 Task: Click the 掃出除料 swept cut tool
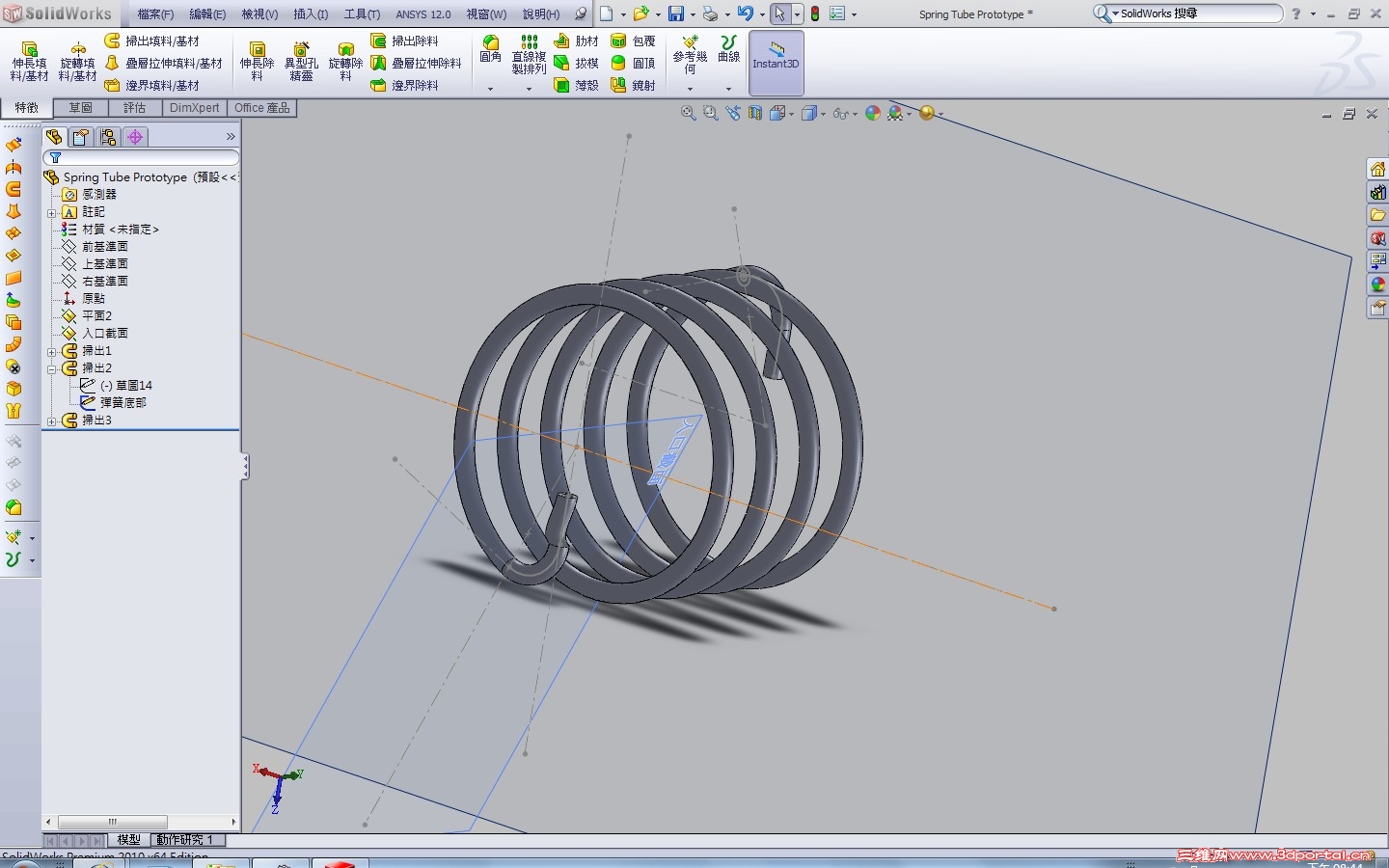tap(404, 41)
